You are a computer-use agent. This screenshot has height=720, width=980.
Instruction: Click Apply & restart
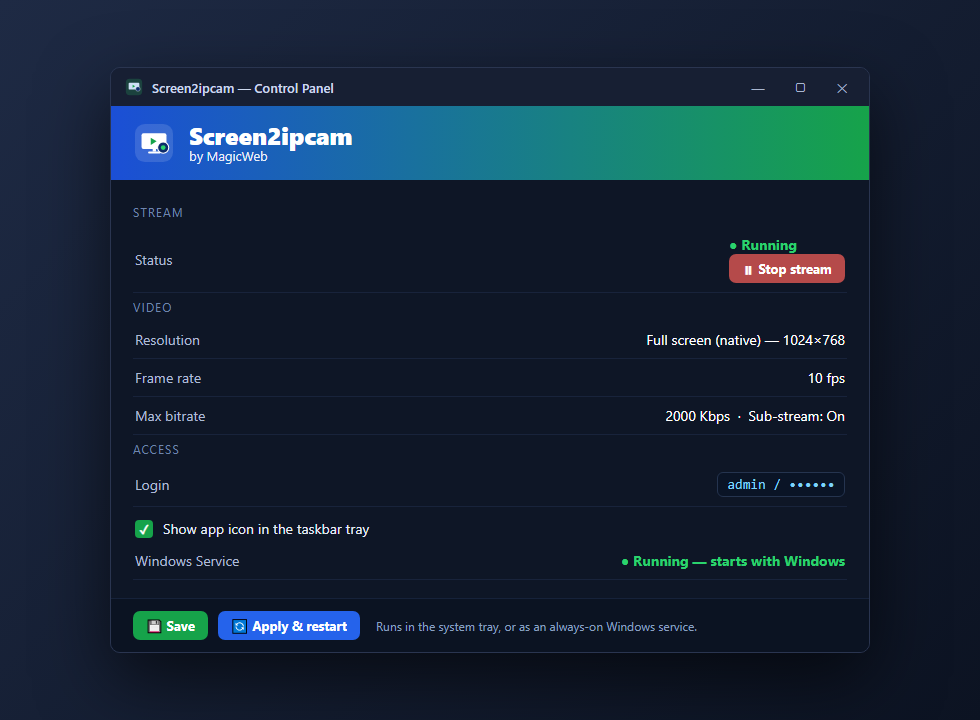(289, 626)
